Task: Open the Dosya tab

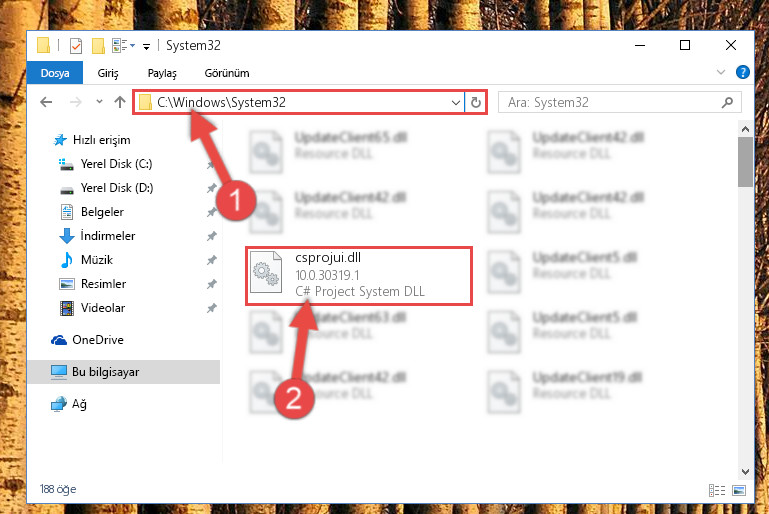Action: 55,73
